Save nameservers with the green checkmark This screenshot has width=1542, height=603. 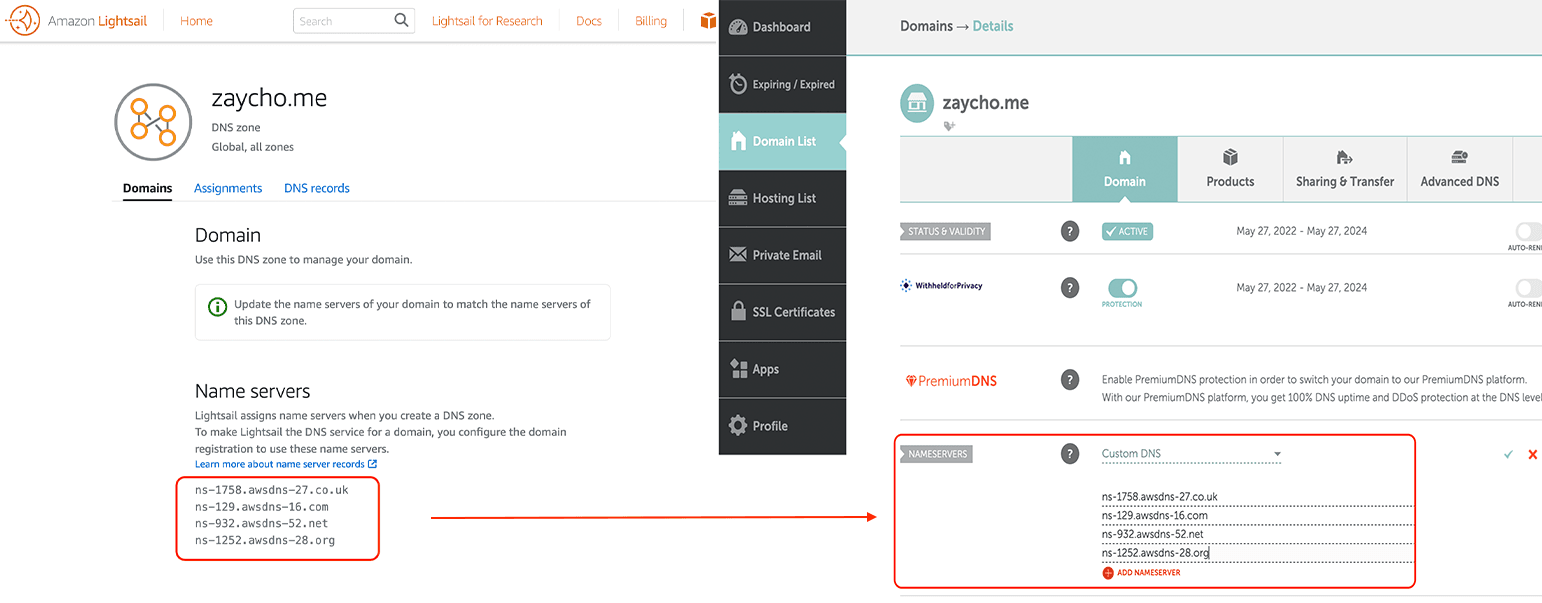point(1508,454)
